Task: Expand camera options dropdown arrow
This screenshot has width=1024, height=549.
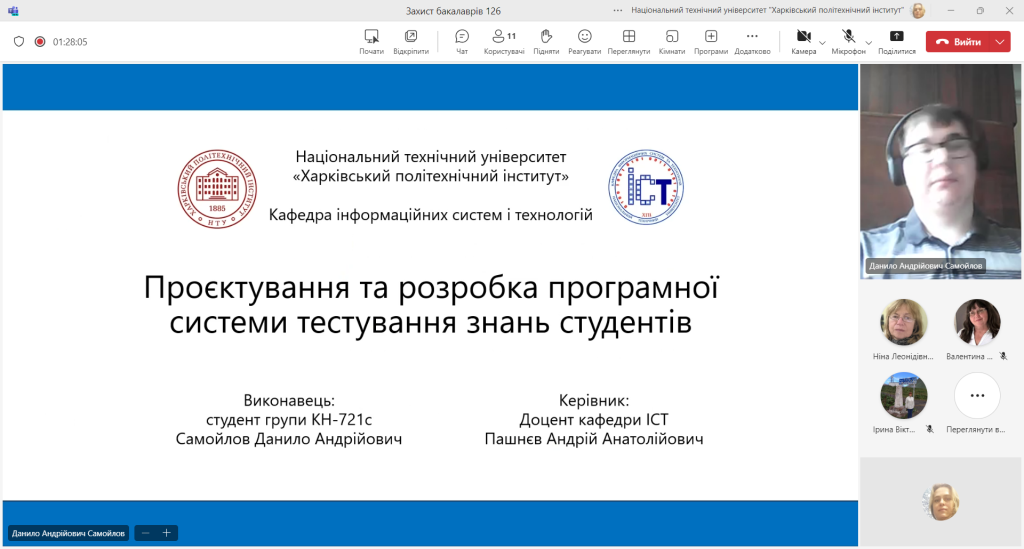Action: (x=822, y=43)
